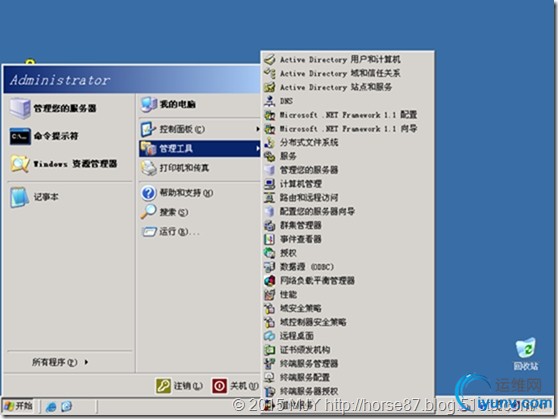Screen dimensions: 558x419
Task: Select 配置您的服务器向导 text entry
Action: click(x=317, y=211)
